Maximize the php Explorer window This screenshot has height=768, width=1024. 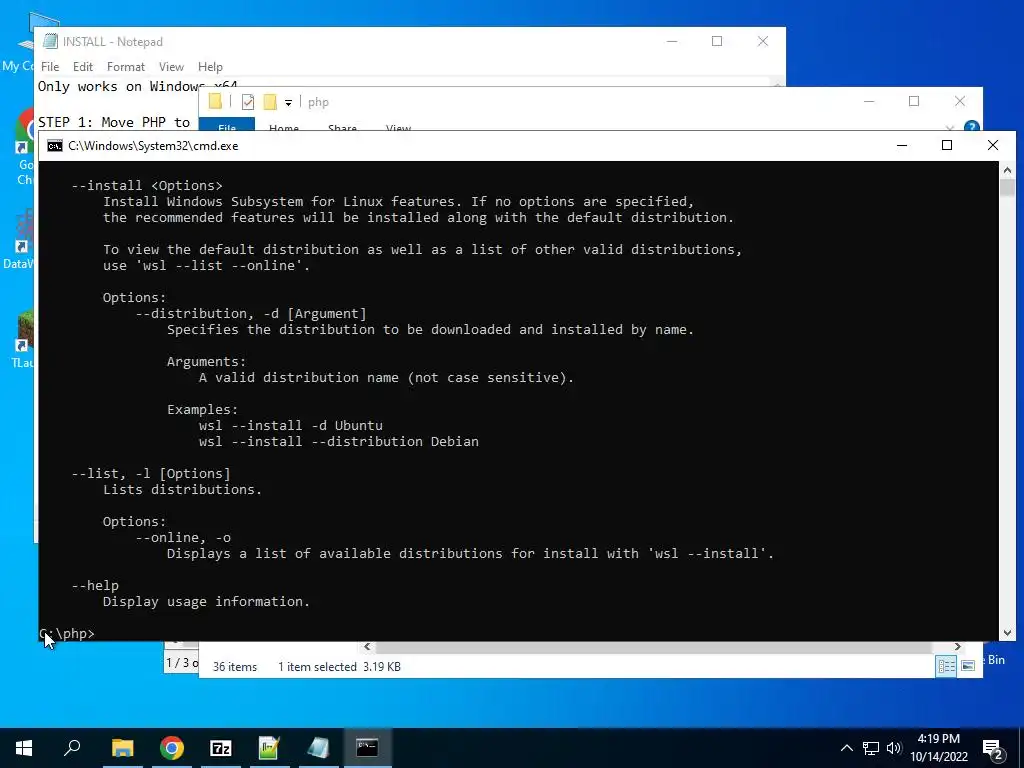click(914, 101)
